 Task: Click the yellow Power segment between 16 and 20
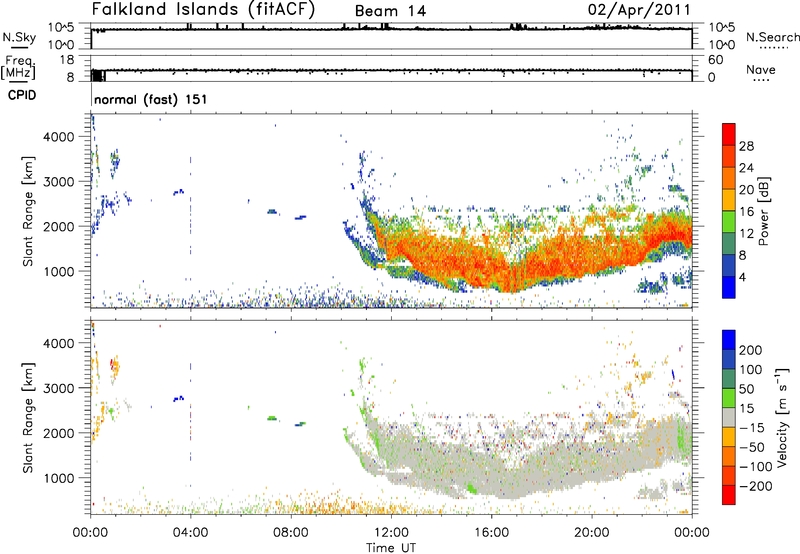[729, 200]
